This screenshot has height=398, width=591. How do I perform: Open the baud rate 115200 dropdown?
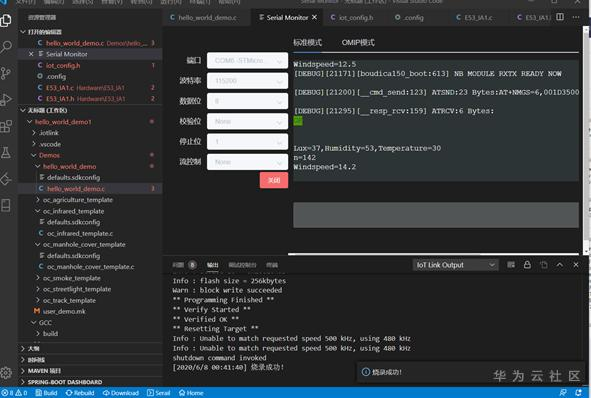[247, 81]
